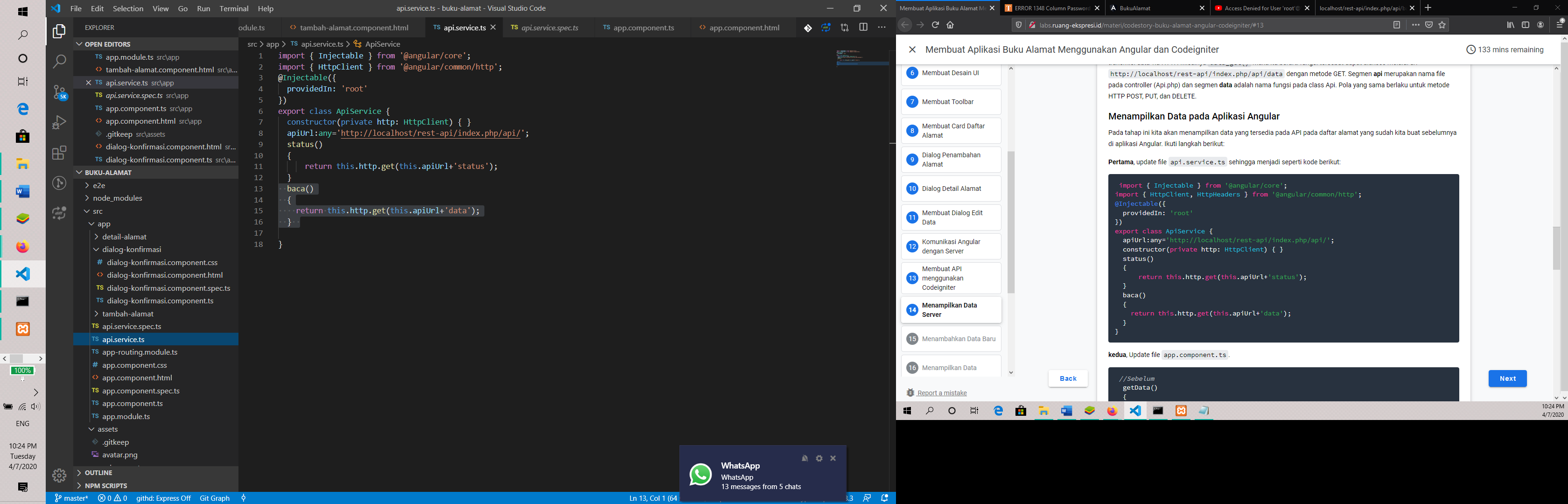Click the errors and warnings status indicator
Image resolution: width=1568 pixels, height=504 pixels.
pyautogui.click(x=112, y=498)
